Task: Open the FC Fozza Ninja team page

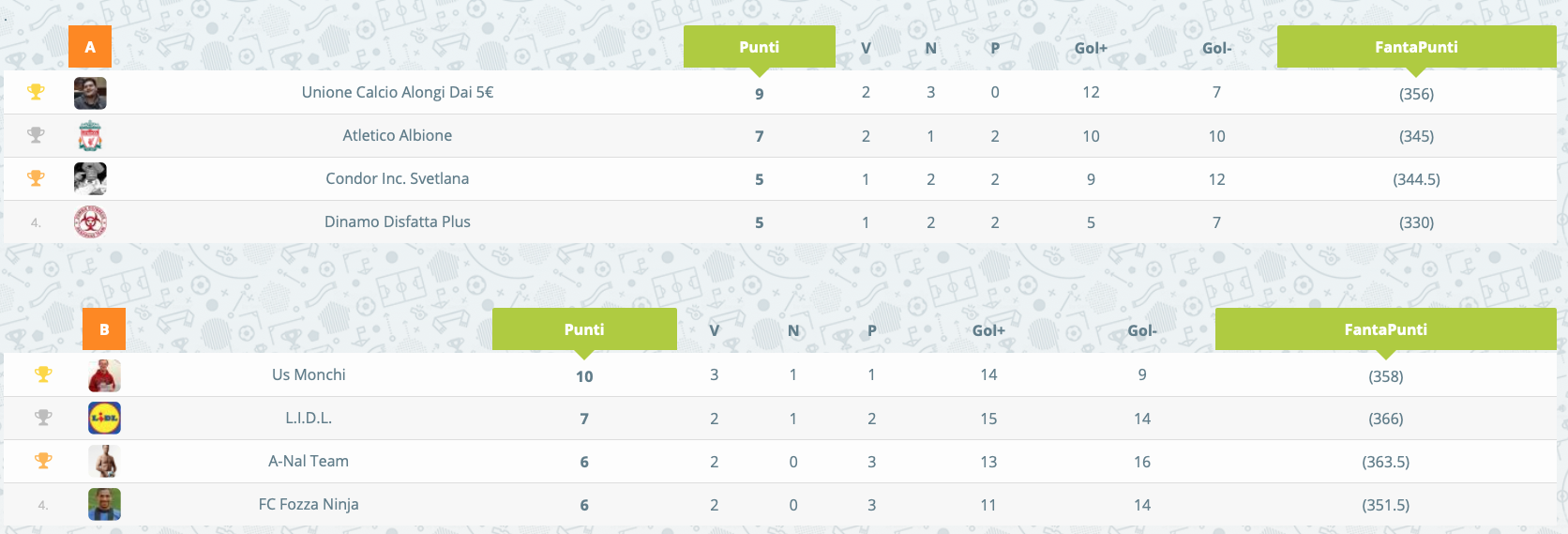Action: click(309, 504)
